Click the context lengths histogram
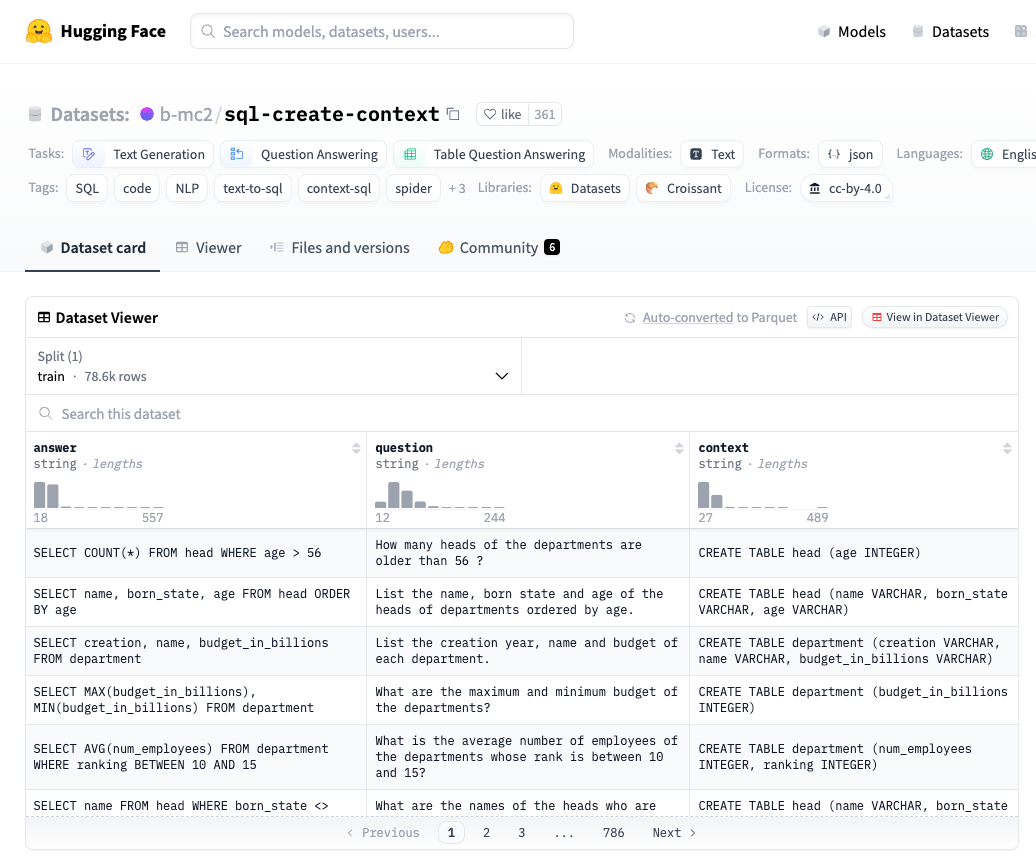The height and width of the screenshot is (859, 1036). [763, 495]
